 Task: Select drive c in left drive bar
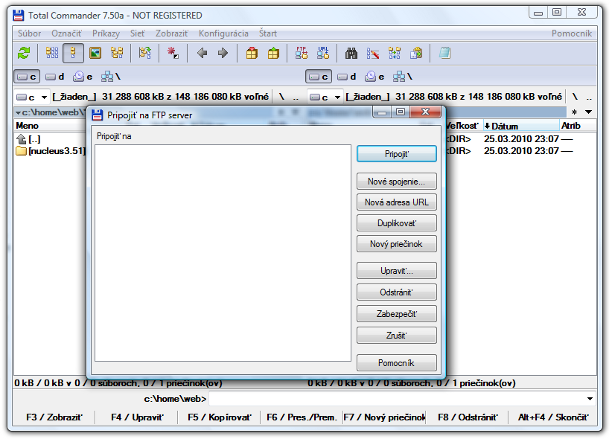pyautogui.click(x=27, y=77)
